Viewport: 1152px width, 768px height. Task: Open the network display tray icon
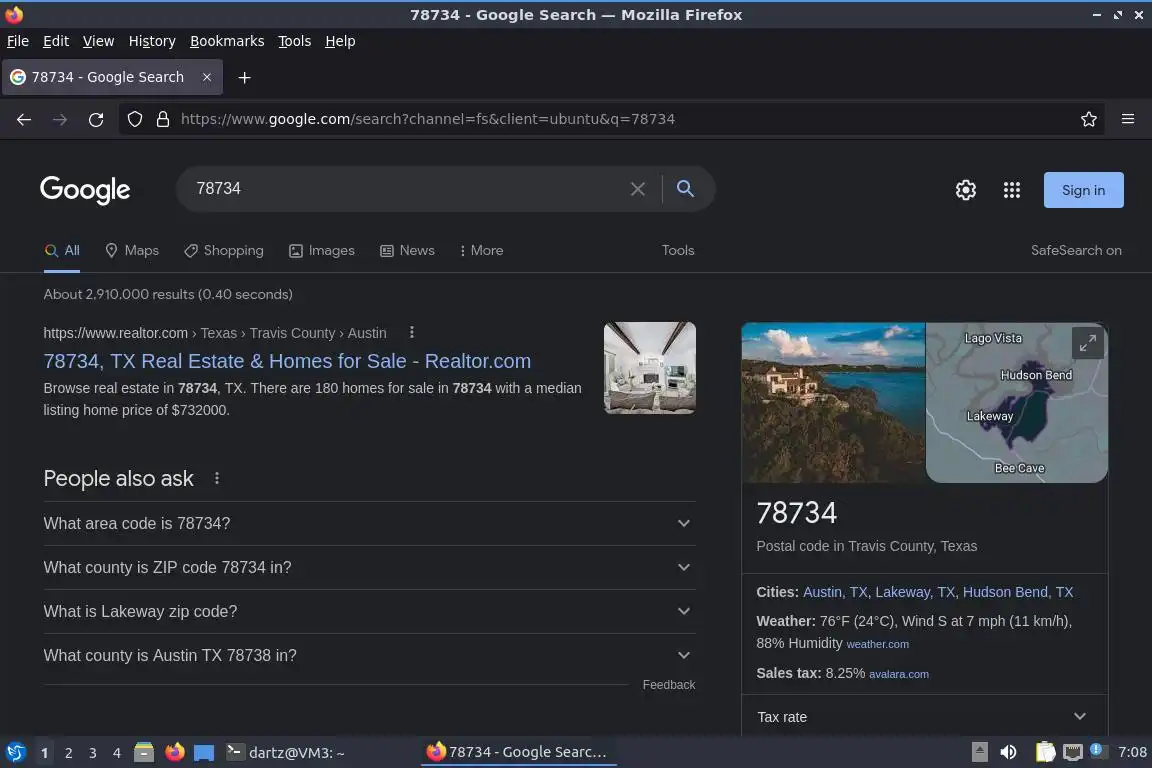[x=1073, y=752]
